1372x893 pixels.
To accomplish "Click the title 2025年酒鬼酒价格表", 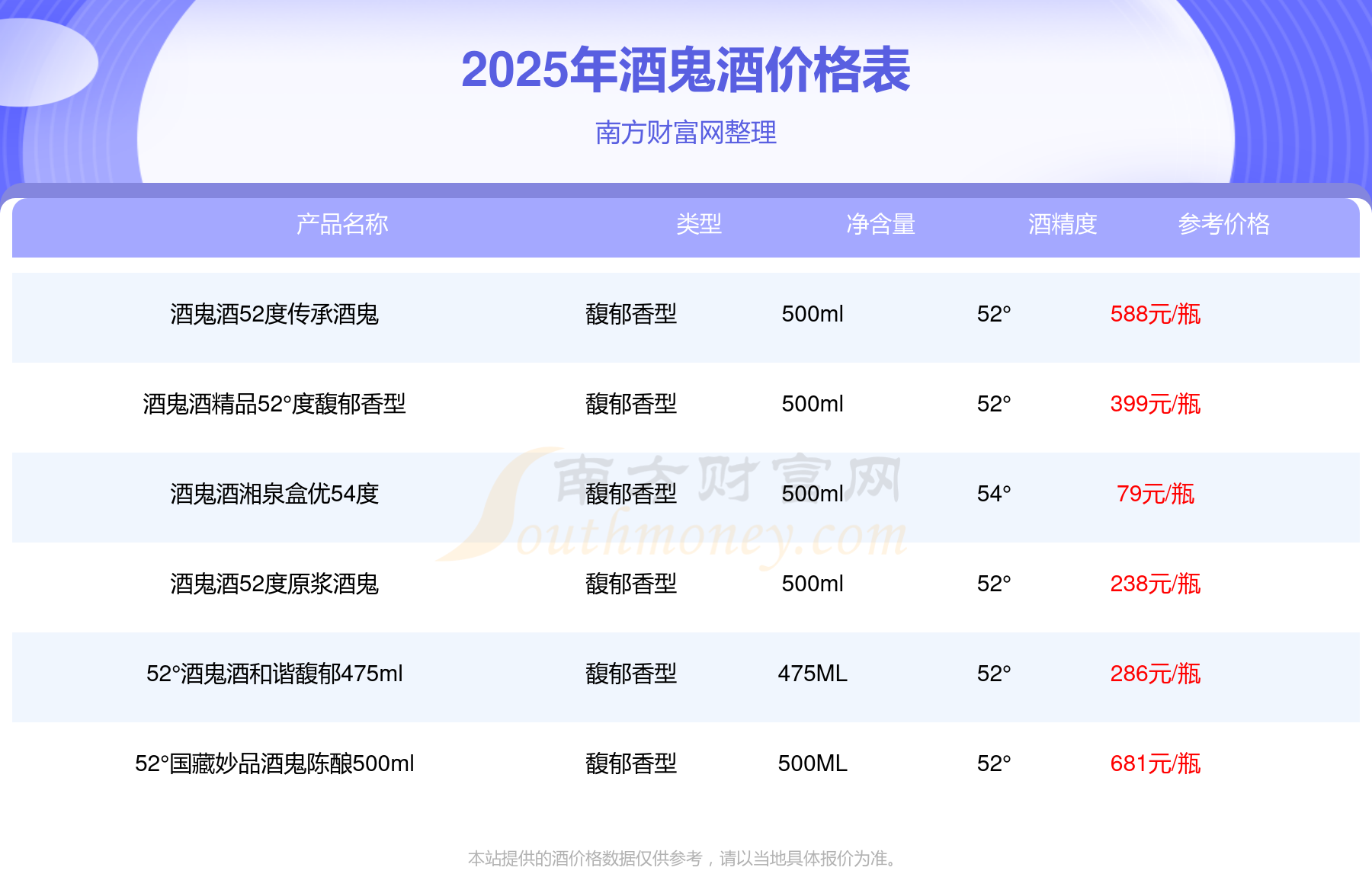I will [x=685, y=70].
